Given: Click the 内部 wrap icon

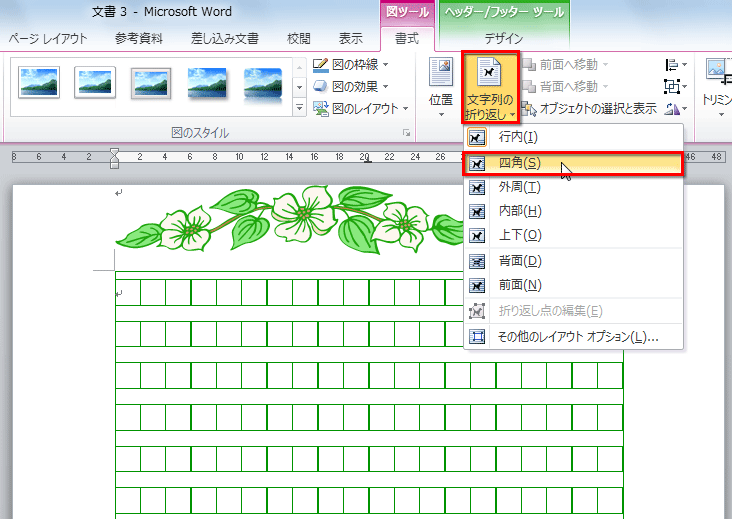Looking at the screenshot, I should pos(477,212).
